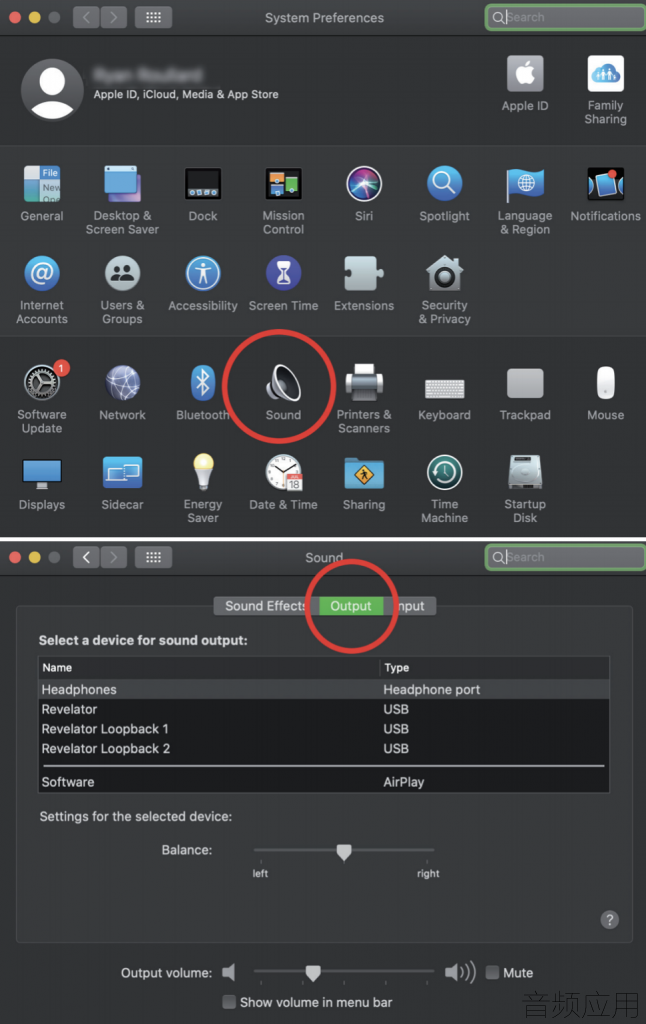Select Headphones output device
The height and width of the screenshot is (1024, 646).
tap(324, 690)
